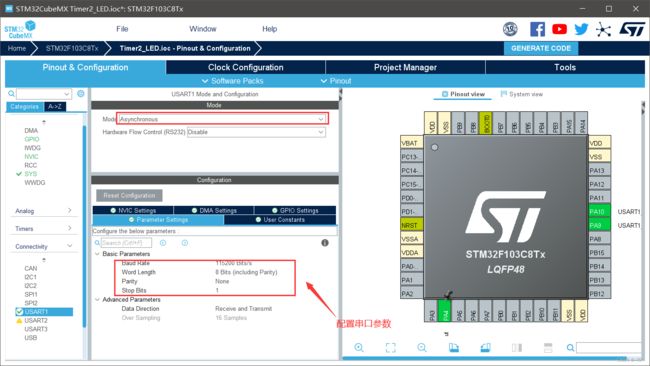Viewport: 650px width, 366px height.
Task: Open the category search combo box
Action: click(x=44, y=94)
